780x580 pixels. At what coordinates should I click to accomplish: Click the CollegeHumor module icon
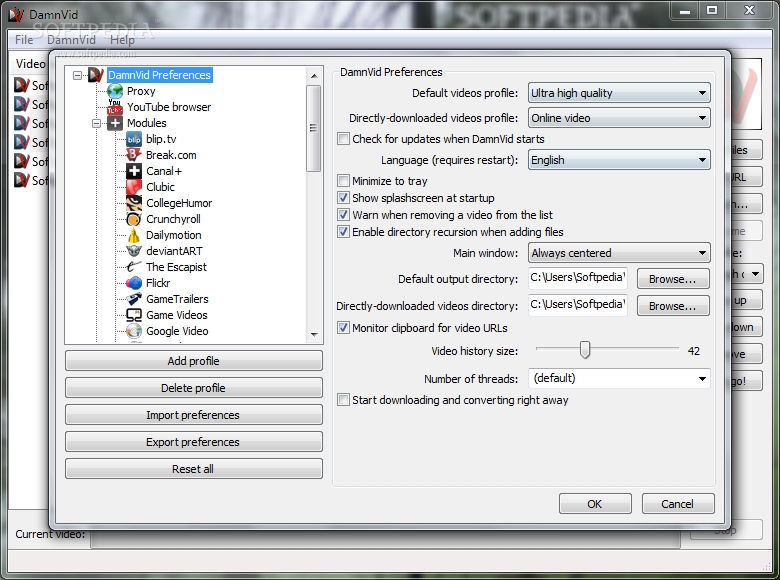[x=134, y=203]
